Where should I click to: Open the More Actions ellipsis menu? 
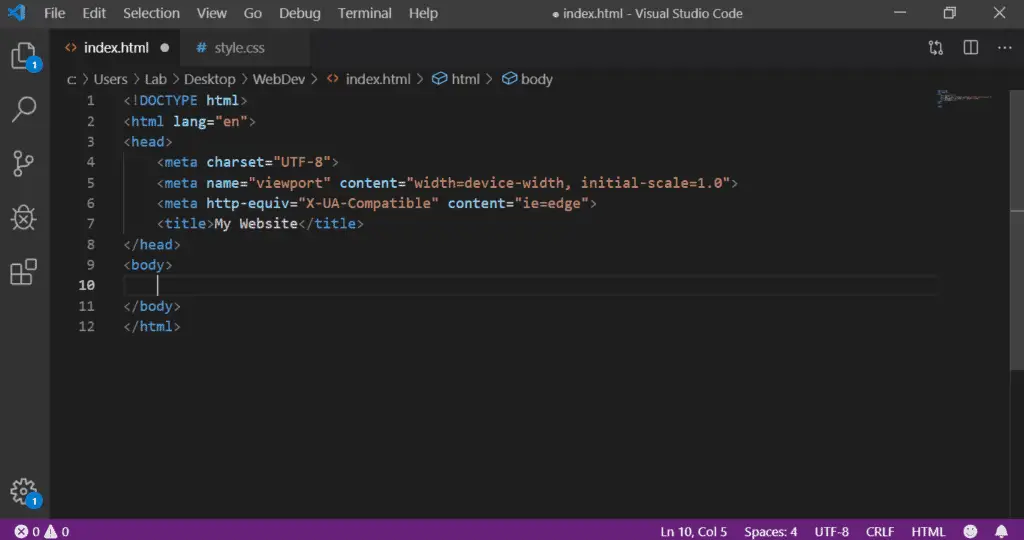(x=1004, y=48)
